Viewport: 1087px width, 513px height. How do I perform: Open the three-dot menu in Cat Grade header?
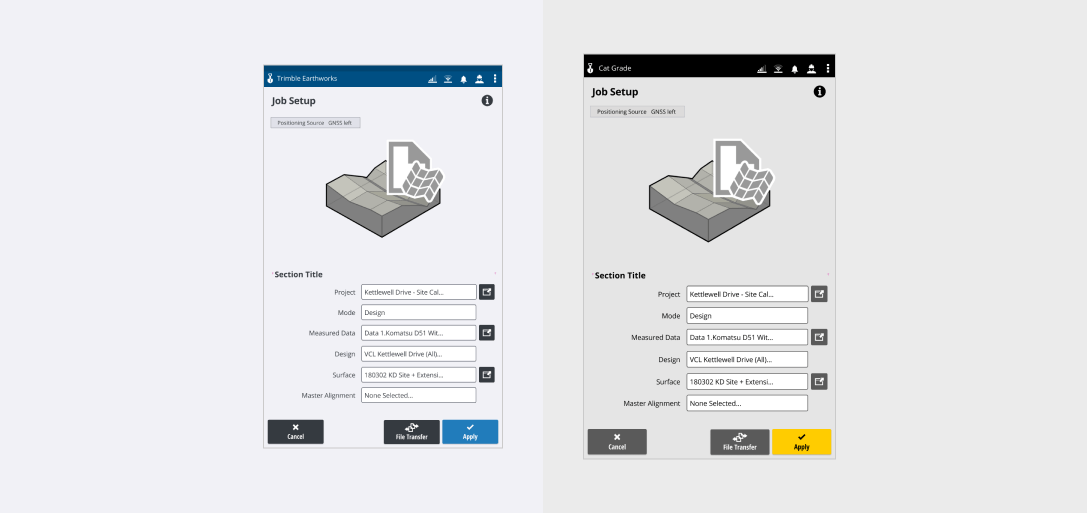pos(828,69)
